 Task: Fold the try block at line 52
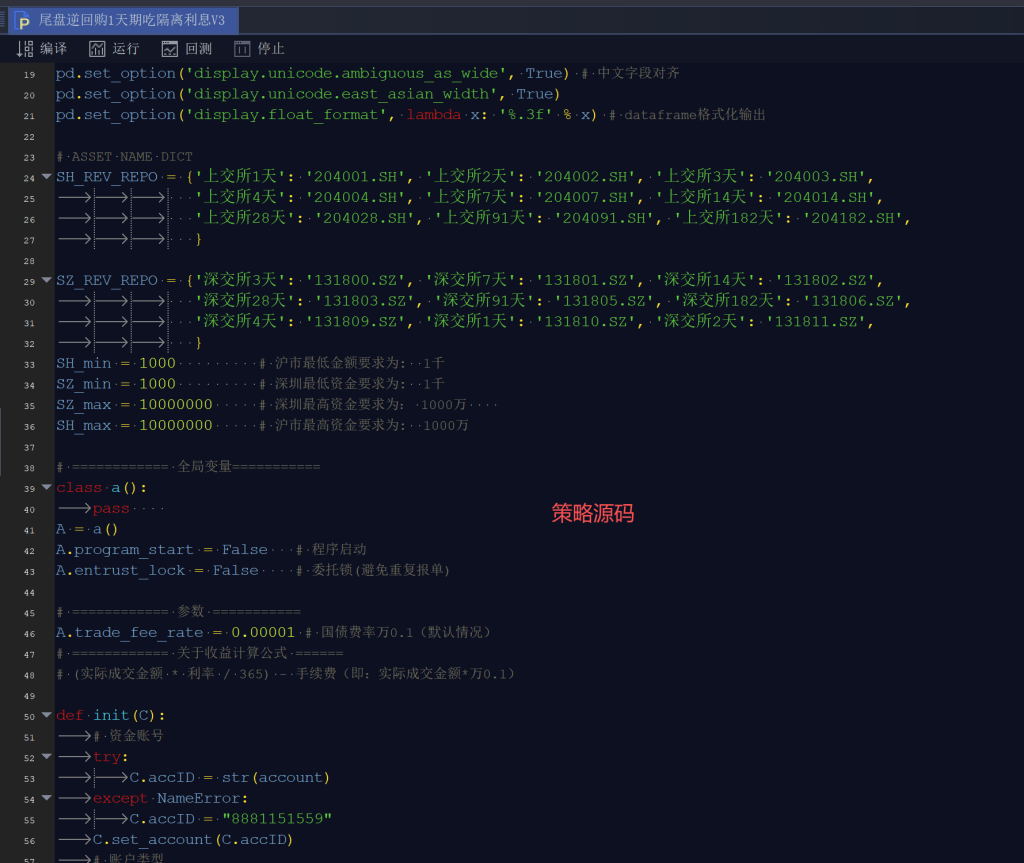46,757
